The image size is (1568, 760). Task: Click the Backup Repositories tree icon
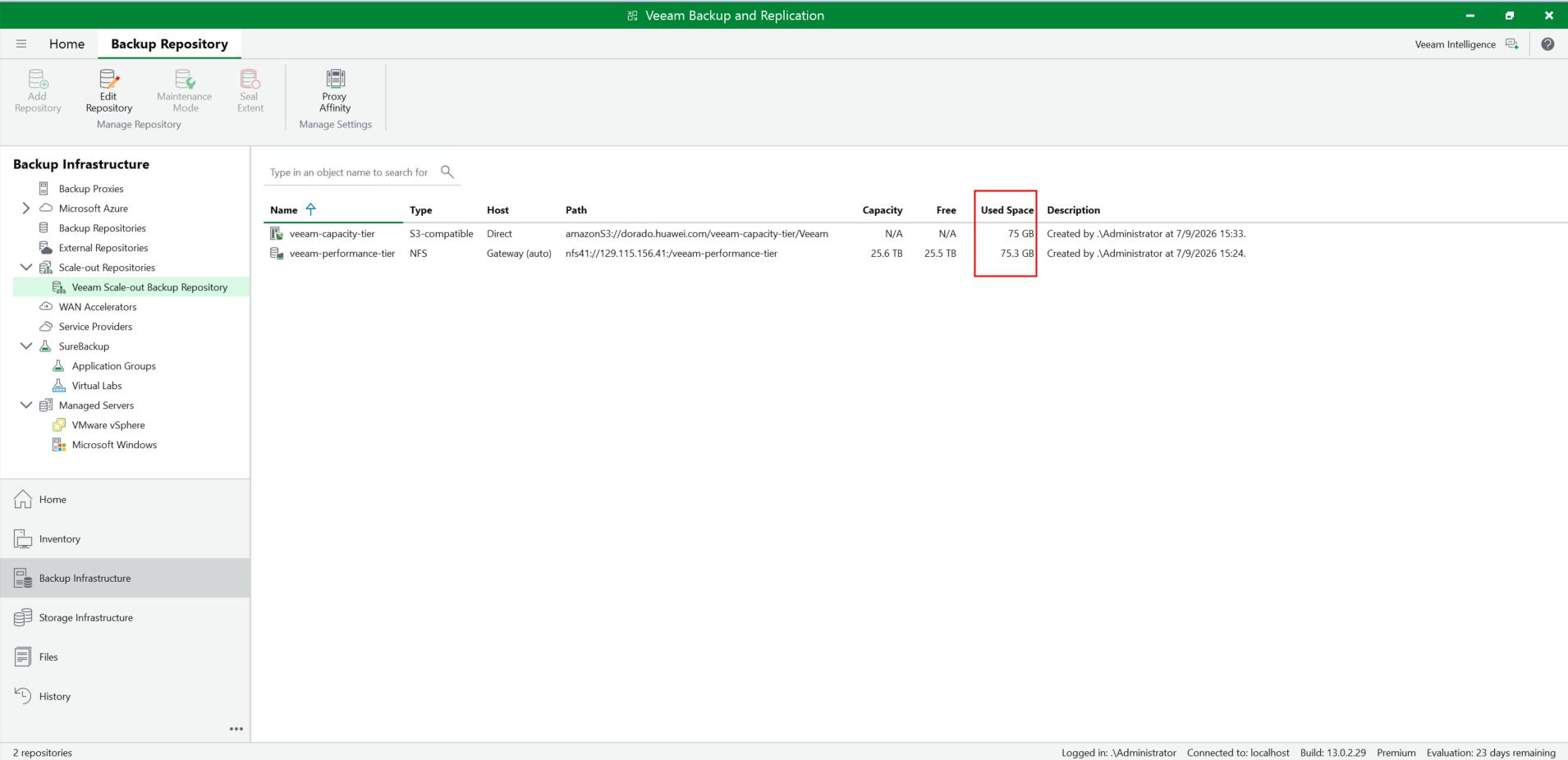coord(44,228)
